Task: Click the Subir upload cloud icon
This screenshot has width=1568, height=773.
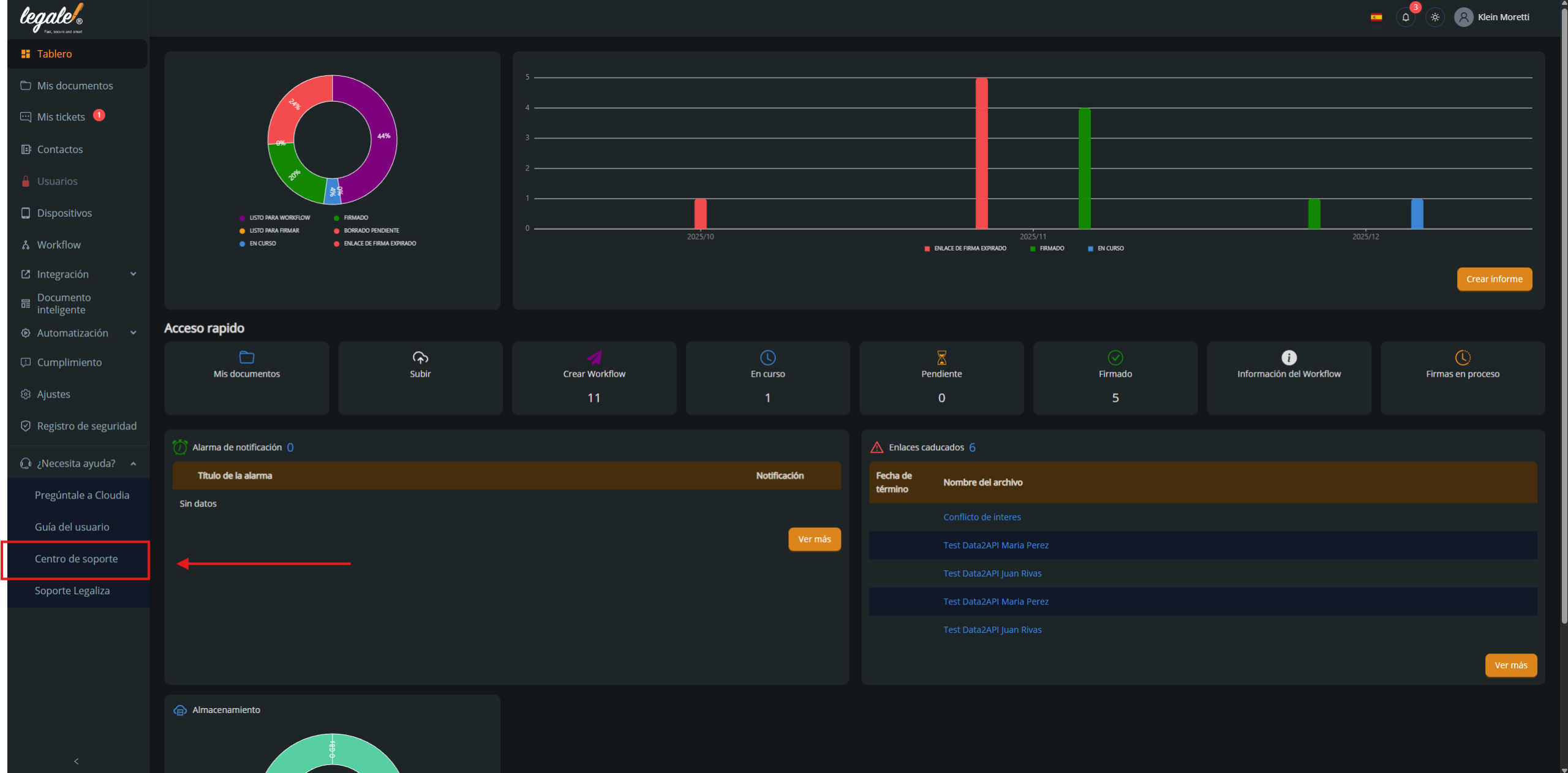Action: [x=420, y=357]
